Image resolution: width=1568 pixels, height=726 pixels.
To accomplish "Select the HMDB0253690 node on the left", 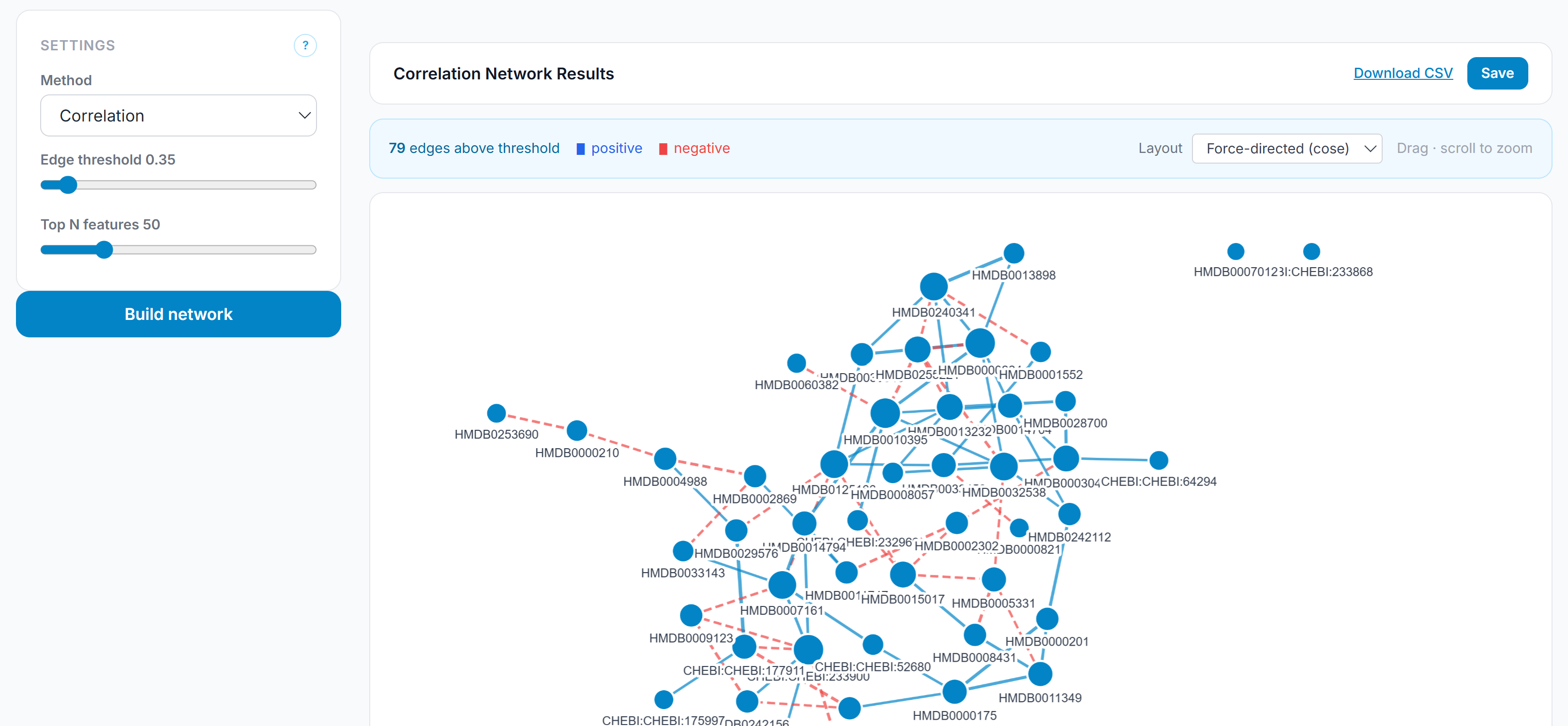I will click(x=497, y=412).
